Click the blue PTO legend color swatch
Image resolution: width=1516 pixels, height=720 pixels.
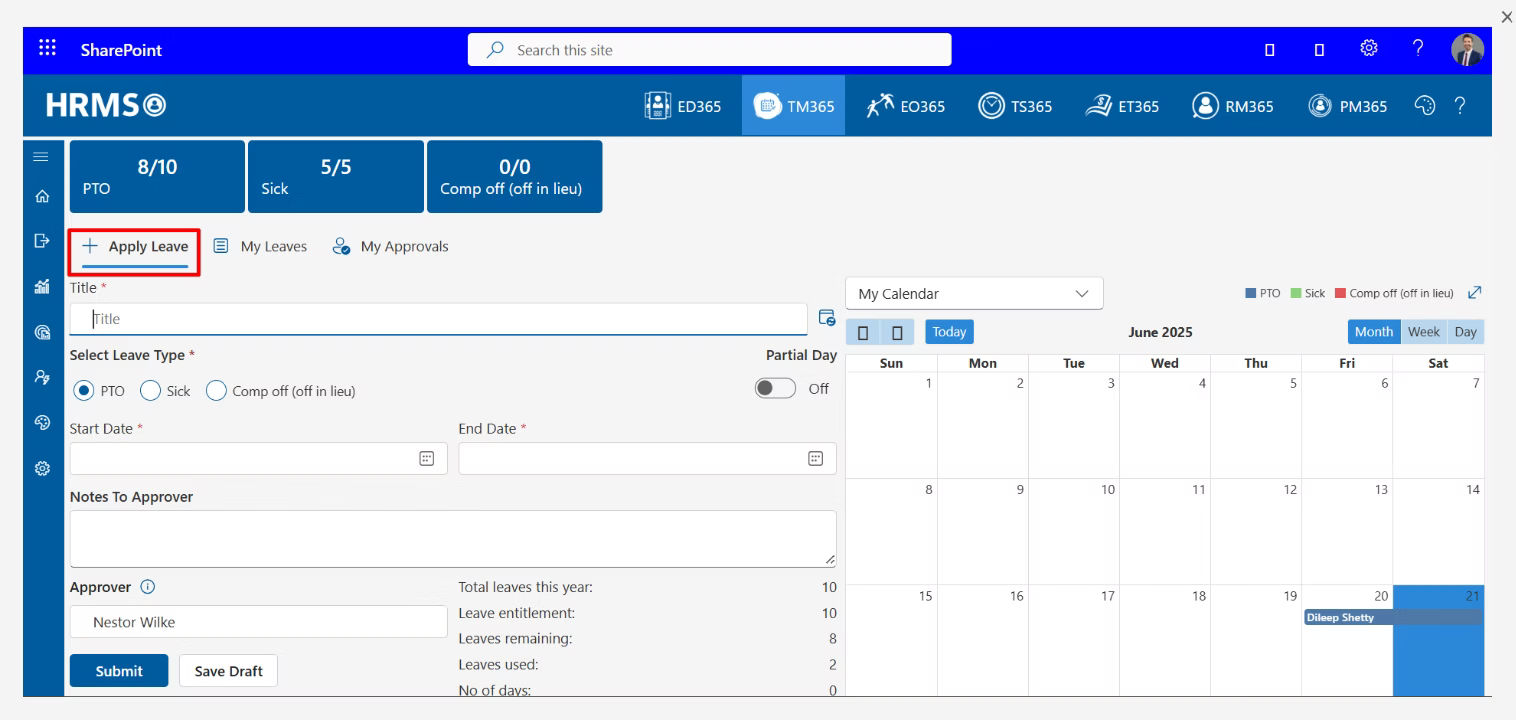[1250, 294]
